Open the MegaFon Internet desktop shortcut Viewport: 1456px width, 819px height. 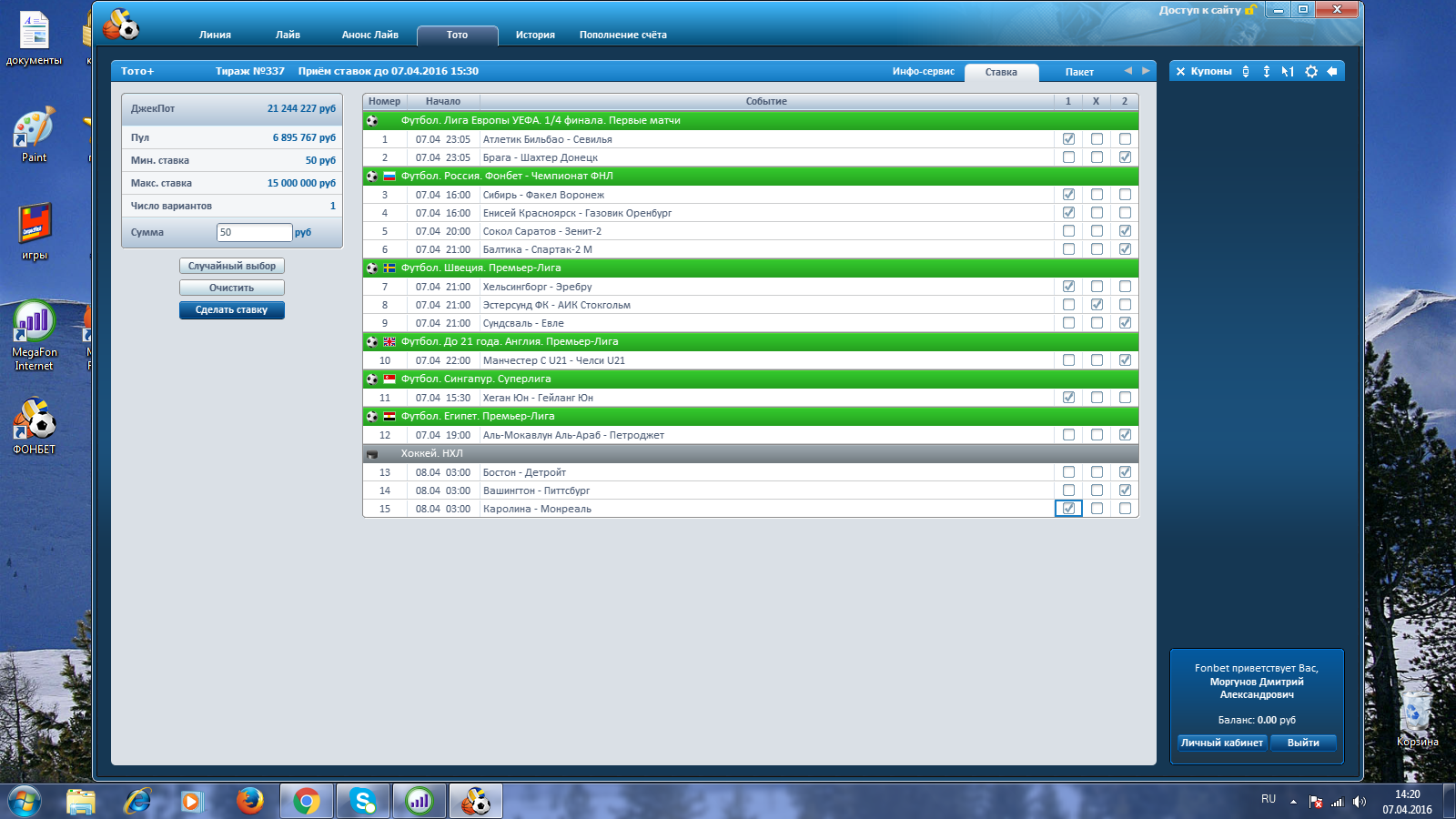[35, 336]
